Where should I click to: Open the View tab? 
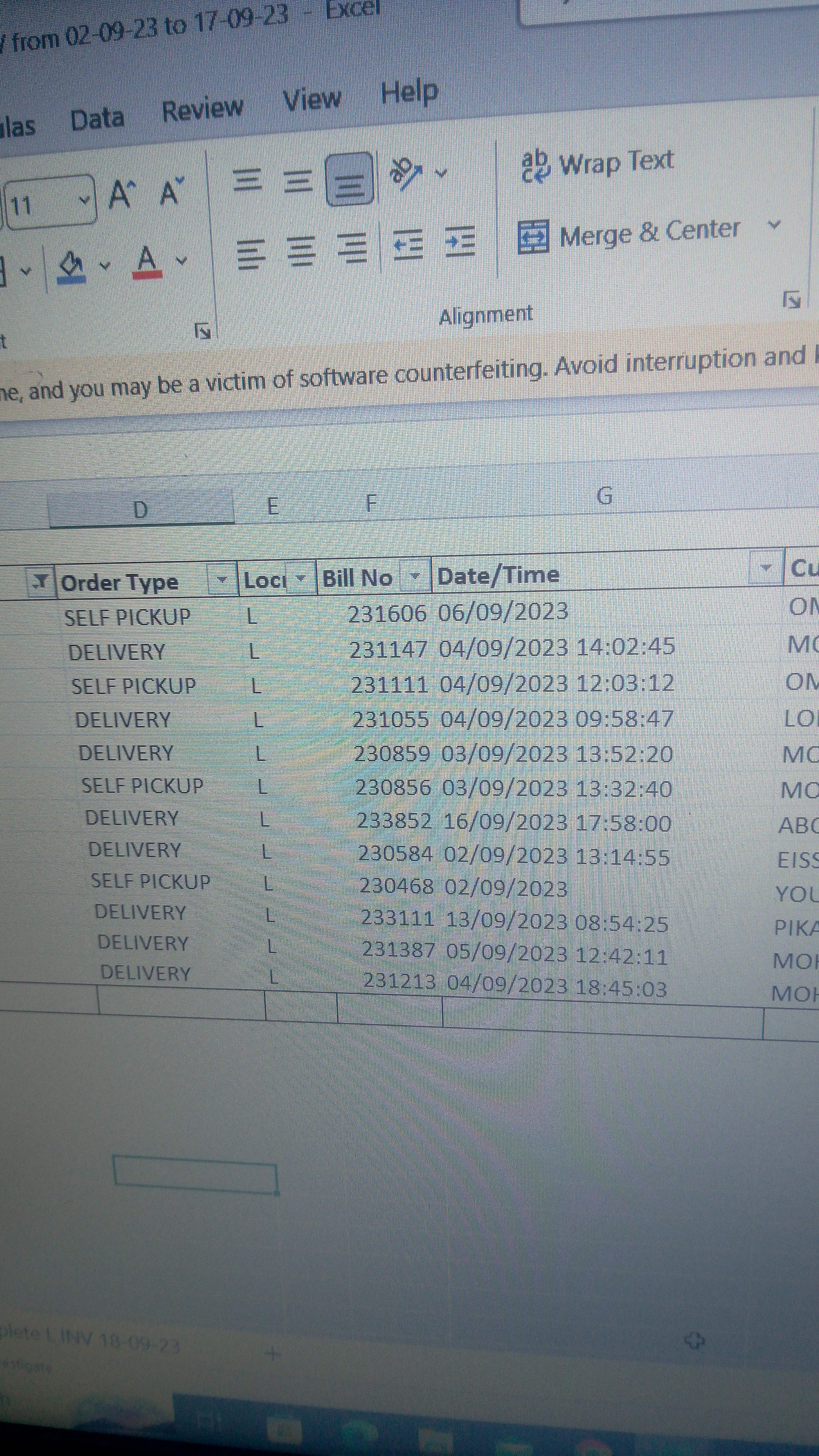tap(312, 100)
